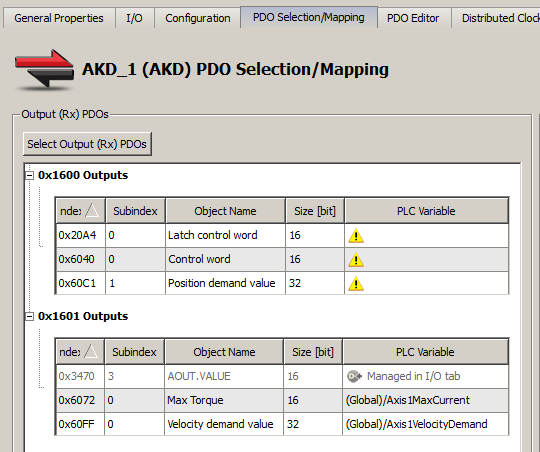Open the Distributed Clock tab
Image resolution: width=540 pixels, height=452 pixels.
496,18
